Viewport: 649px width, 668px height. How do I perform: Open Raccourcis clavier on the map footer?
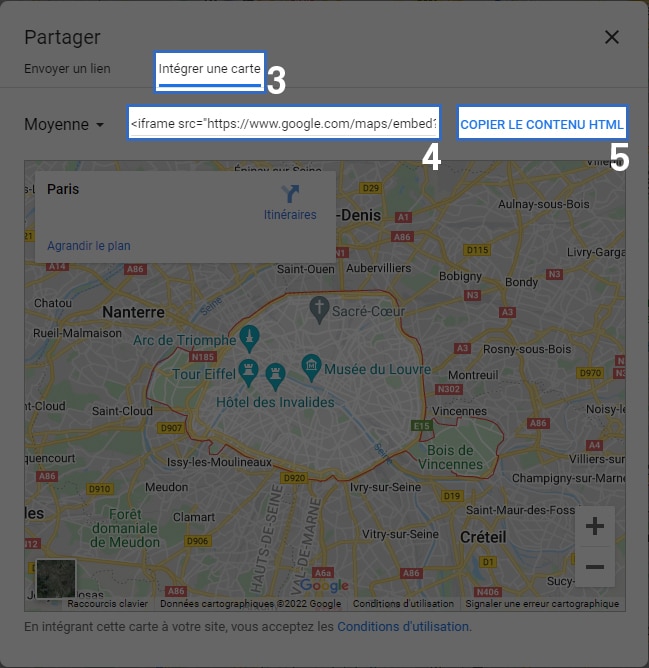click(108, 604)
